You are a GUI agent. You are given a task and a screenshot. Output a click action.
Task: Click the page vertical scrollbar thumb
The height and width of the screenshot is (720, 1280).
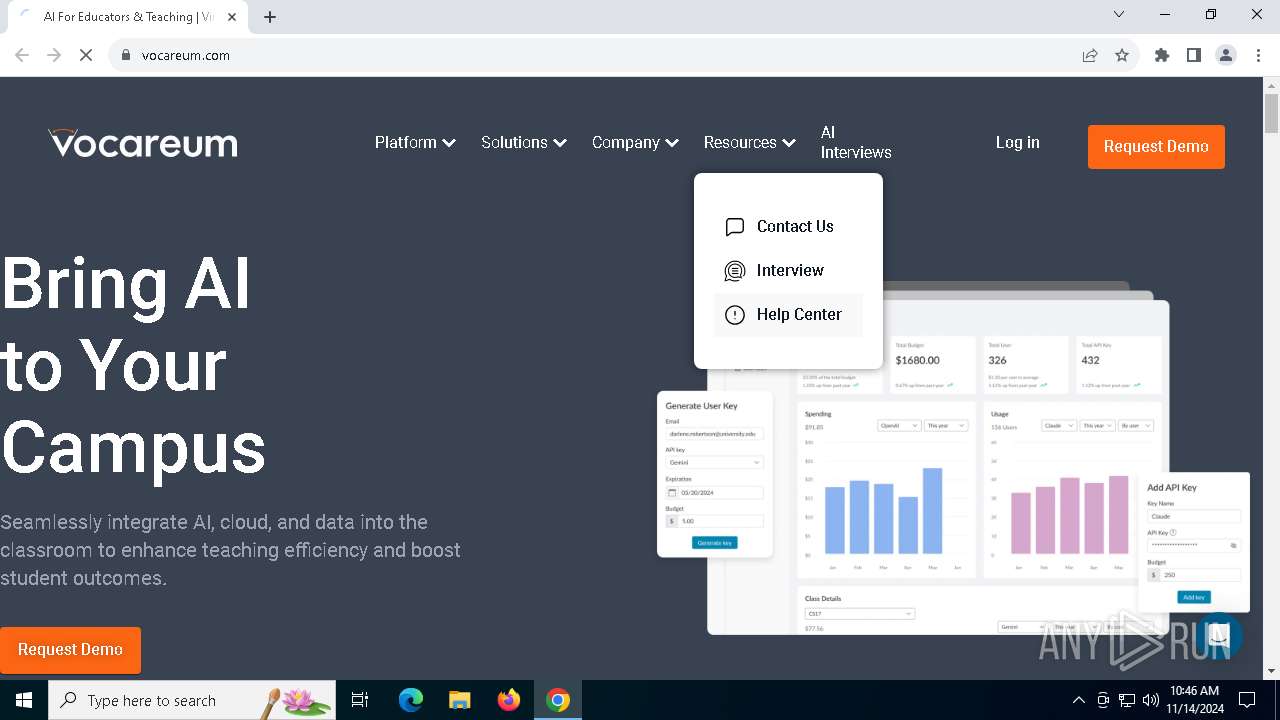[x=1272, y=113]
